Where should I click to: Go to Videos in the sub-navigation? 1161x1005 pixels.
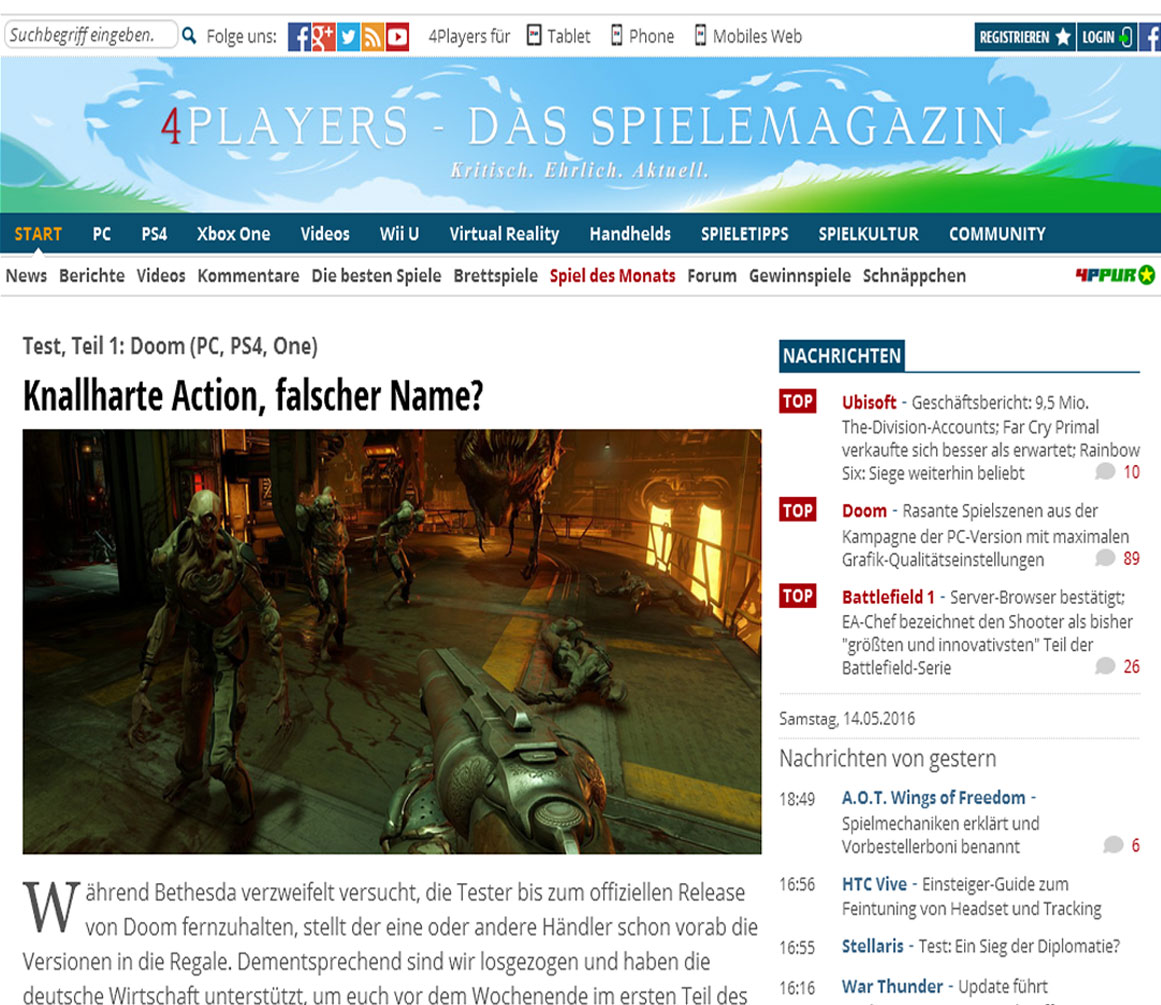161,276
